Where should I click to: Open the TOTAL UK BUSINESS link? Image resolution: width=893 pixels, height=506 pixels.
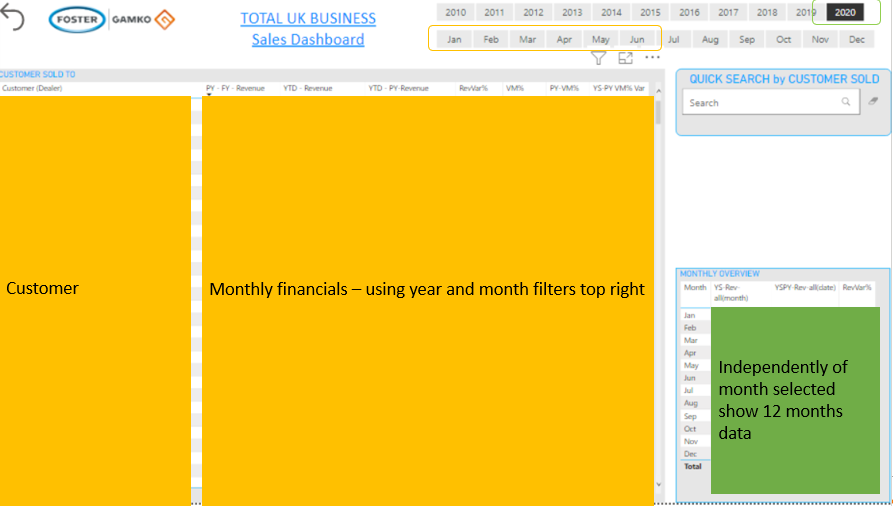308,18
